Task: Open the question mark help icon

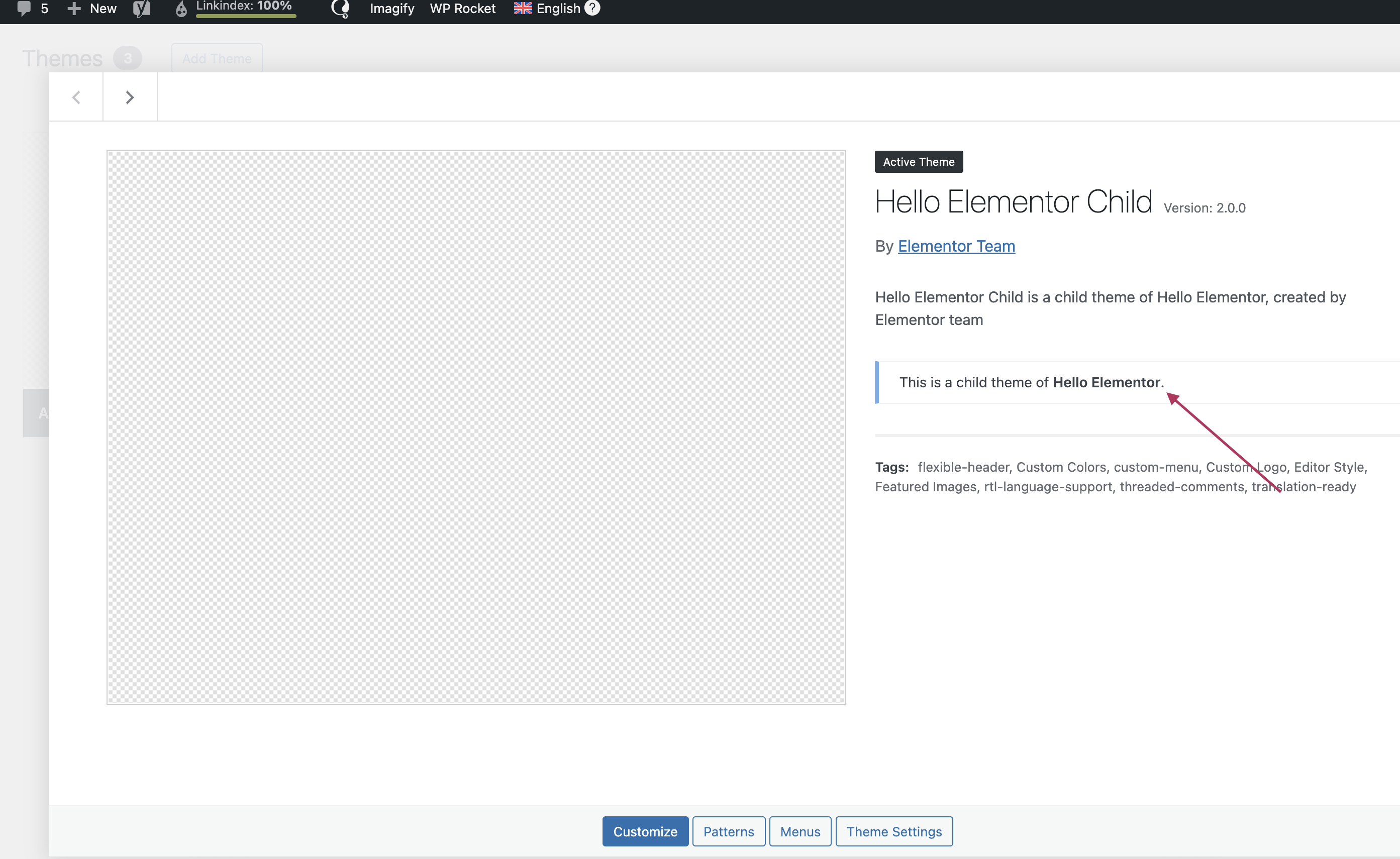Action: coord(592,8)
